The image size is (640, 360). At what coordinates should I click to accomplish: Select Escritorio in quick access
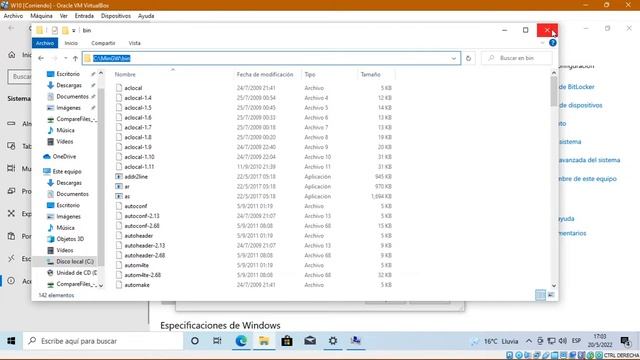(x=68, y=74)
